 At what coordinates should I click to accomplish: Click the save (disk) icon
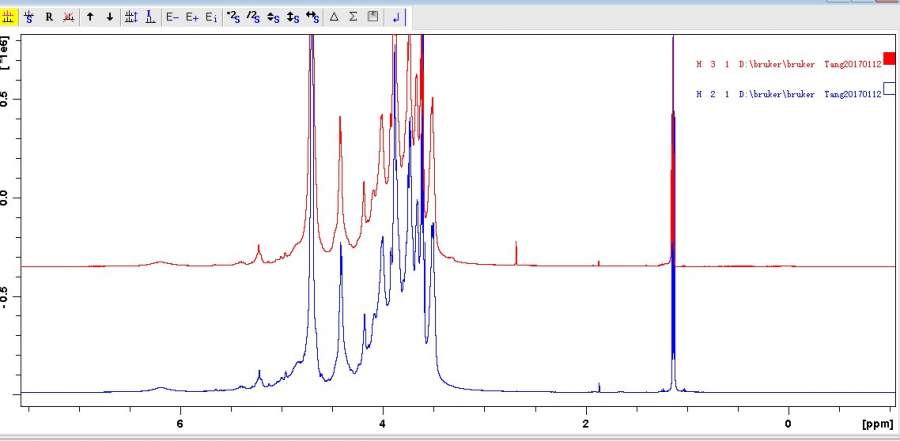click(x=373, y=17)
